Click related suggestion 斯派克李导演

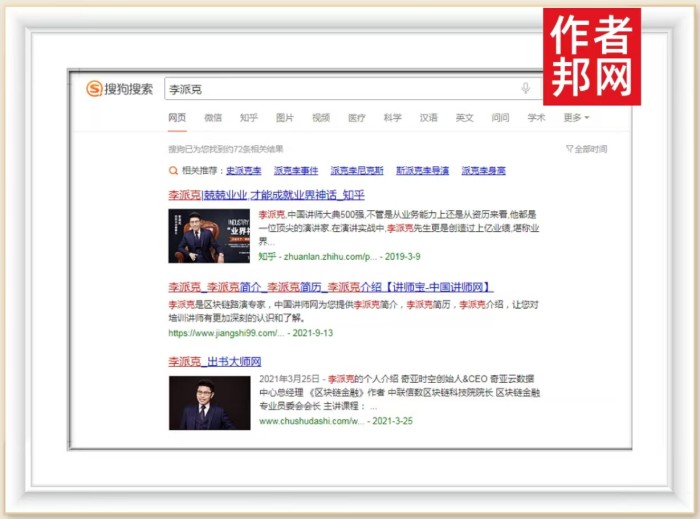(422, 171)
